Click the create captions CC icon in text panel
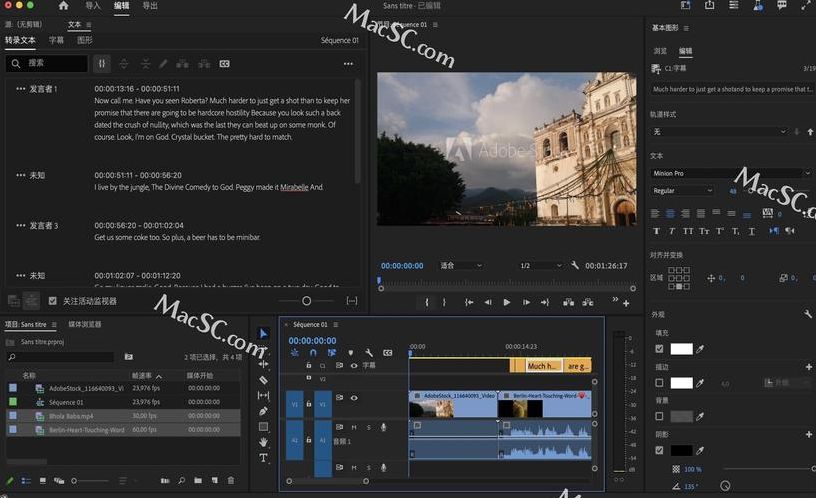Viewport: 816px width, 498px height. point(224,63)
